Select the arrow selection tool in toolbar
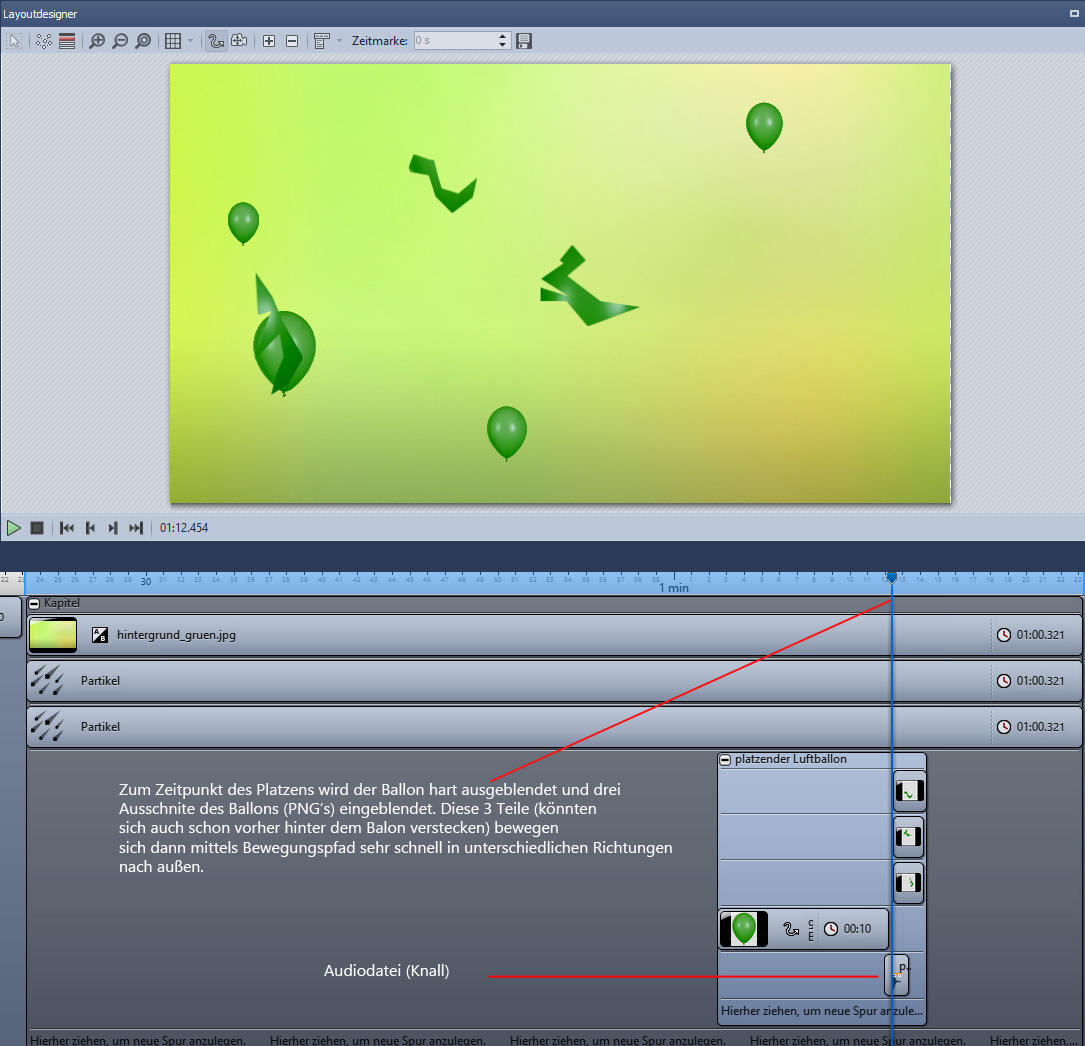This screenshot has width=1085, height=1046. [15, 41]
